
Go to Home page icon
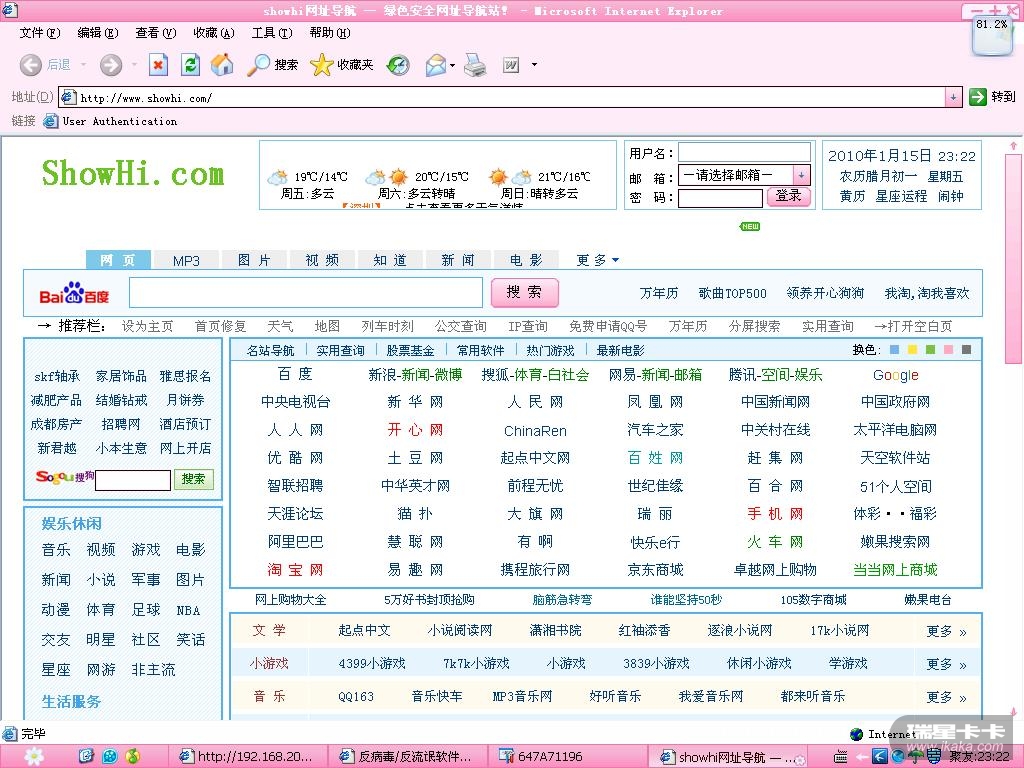(222, 65)
